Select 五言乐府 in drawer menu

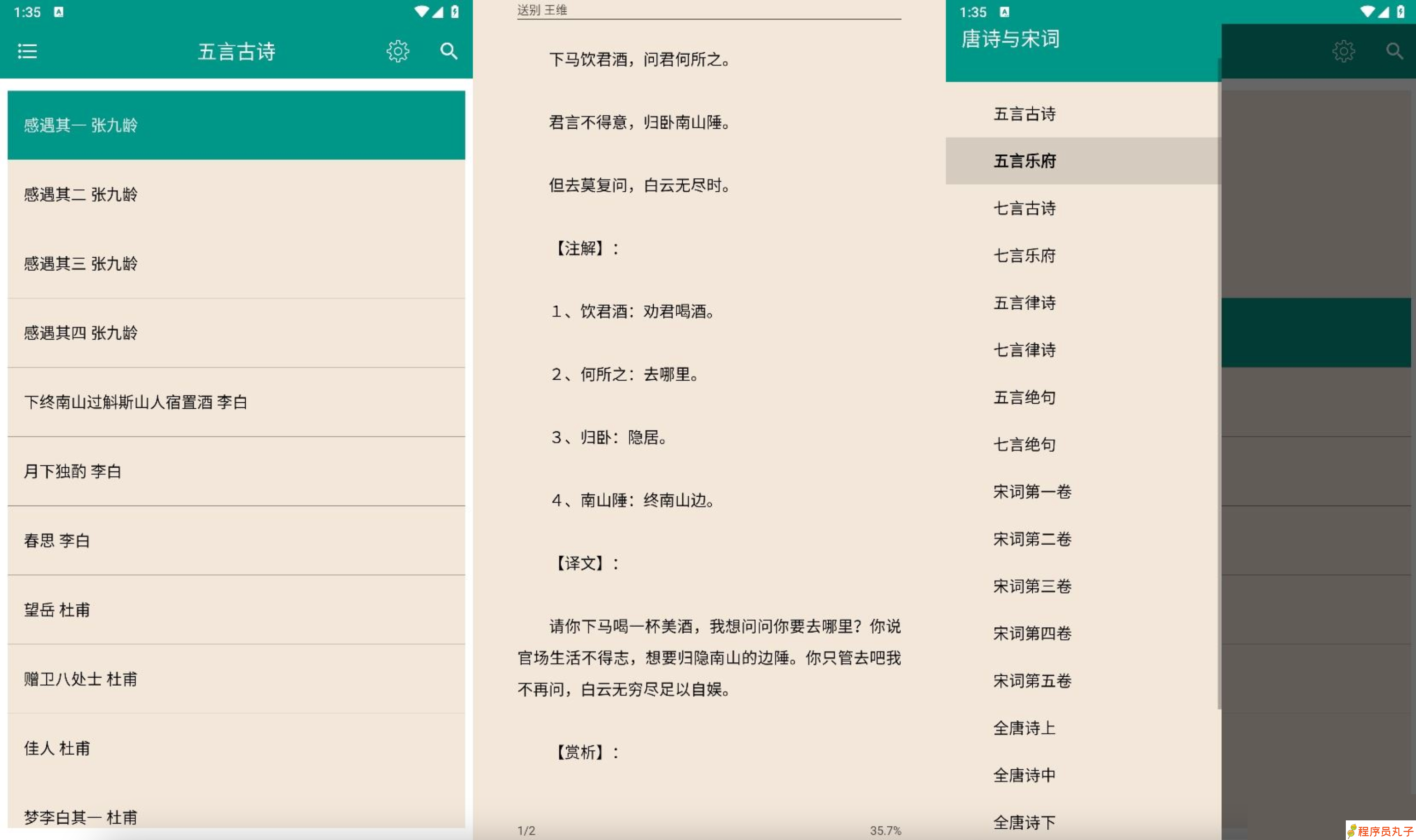pyautogui.click(x=1083, y=161)
